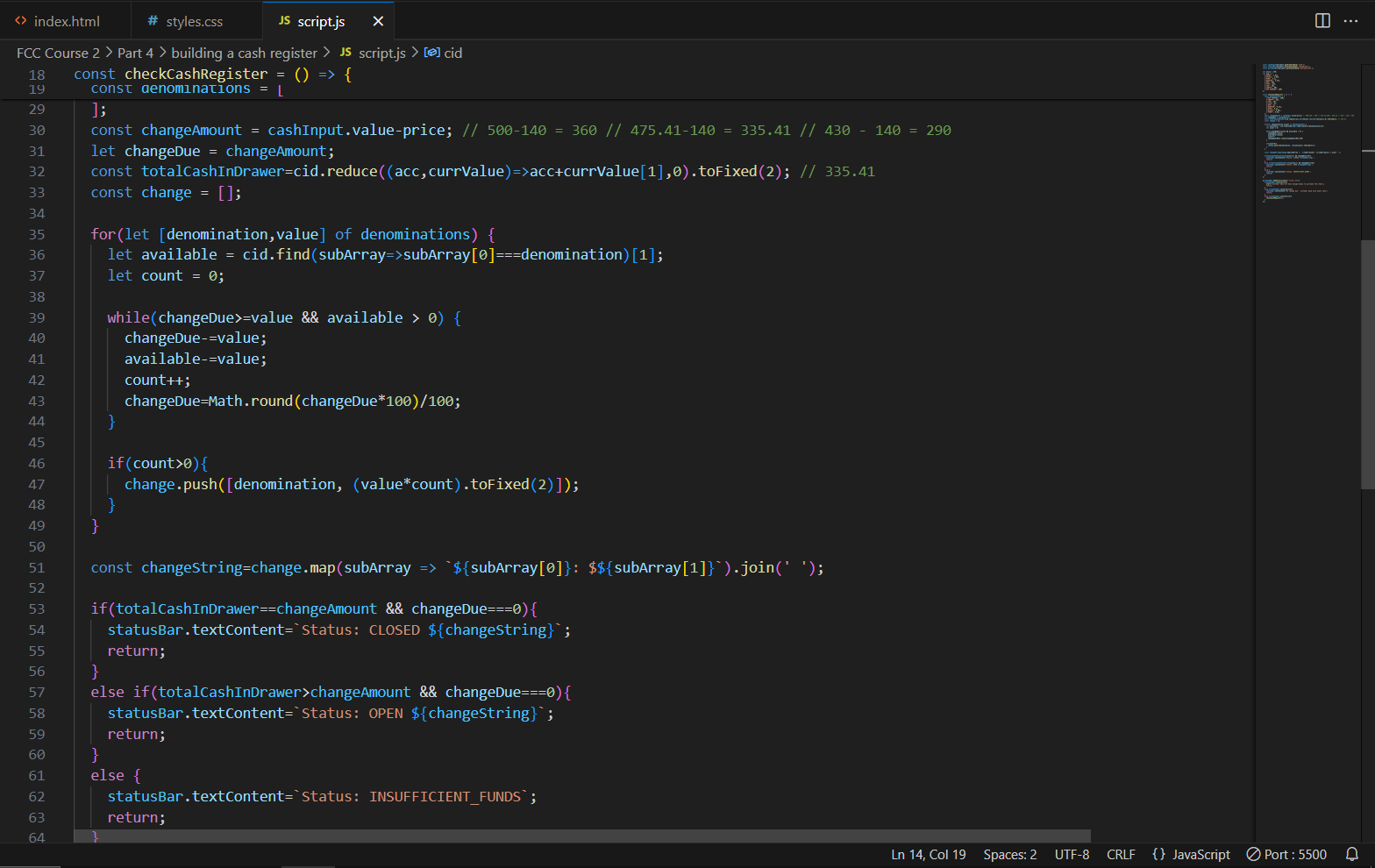The width and height of the screenshot is (1375, 868).
Task: Click the curly braces JavaScript language icon
Action: point(1158,854)
